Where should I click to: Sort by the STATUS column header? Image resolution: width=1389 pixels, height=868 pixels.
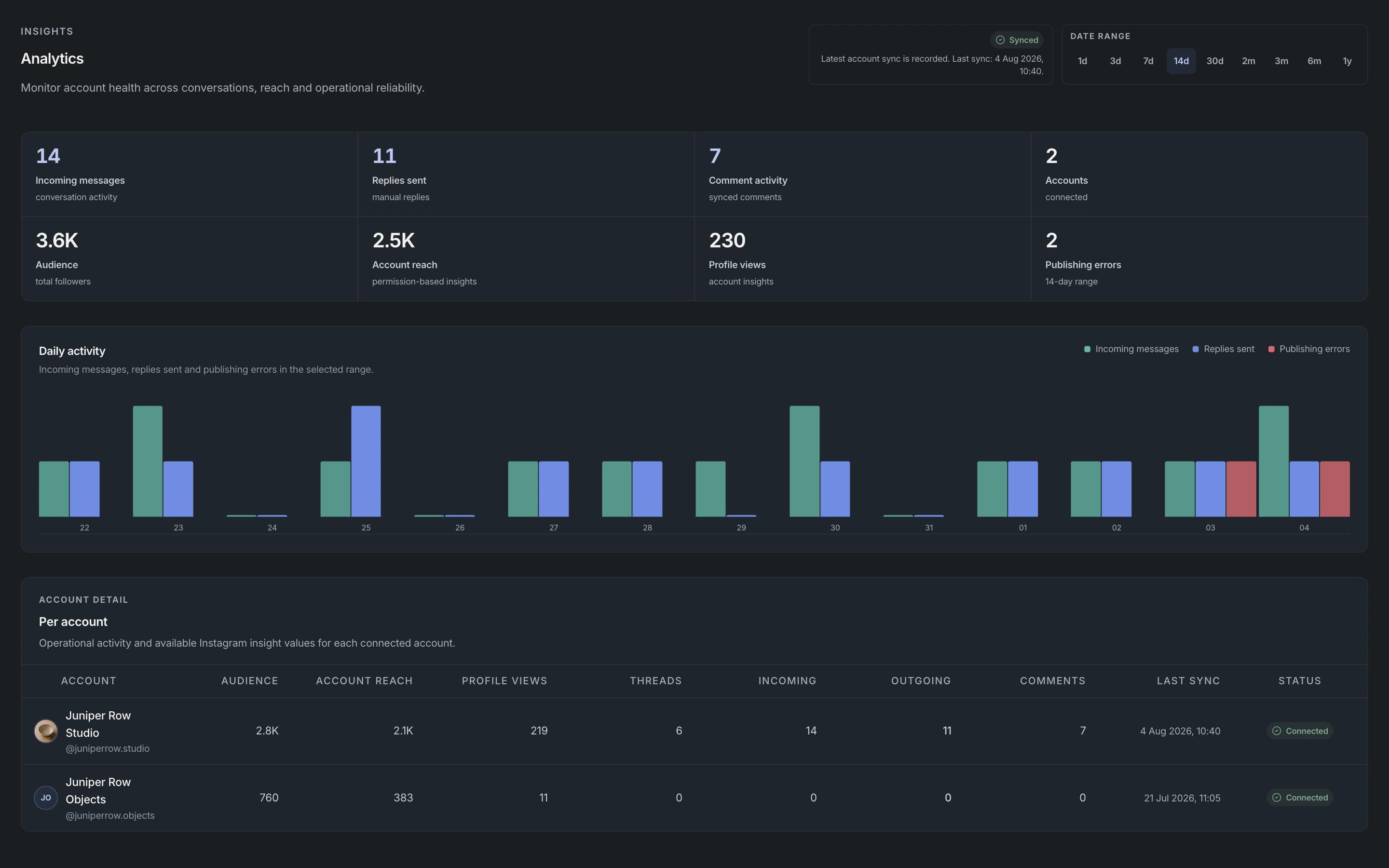point(1299,681)
